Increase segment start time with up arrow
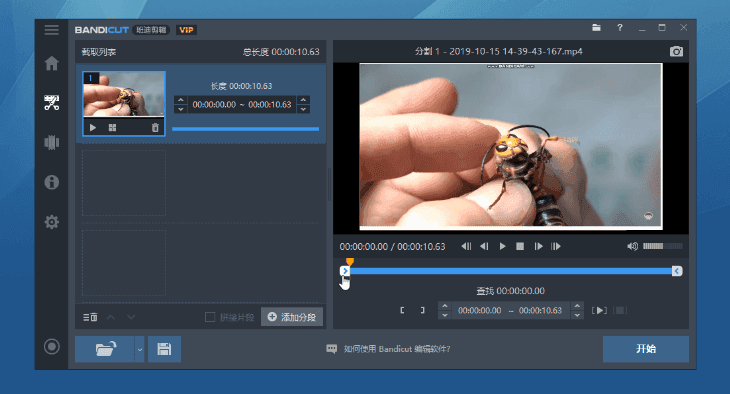The width and height of the screenshot is (730, 394). [x=181, y=100]
